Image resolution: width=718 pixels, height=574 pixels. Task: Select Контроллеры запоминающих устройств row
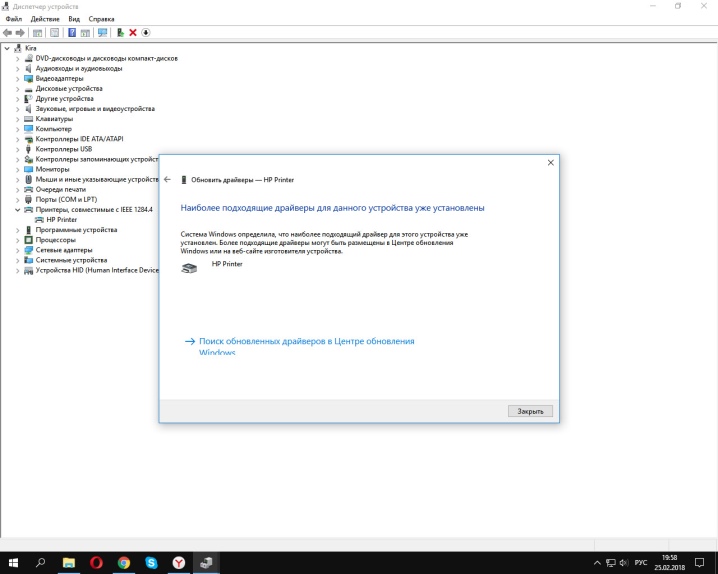97,159
